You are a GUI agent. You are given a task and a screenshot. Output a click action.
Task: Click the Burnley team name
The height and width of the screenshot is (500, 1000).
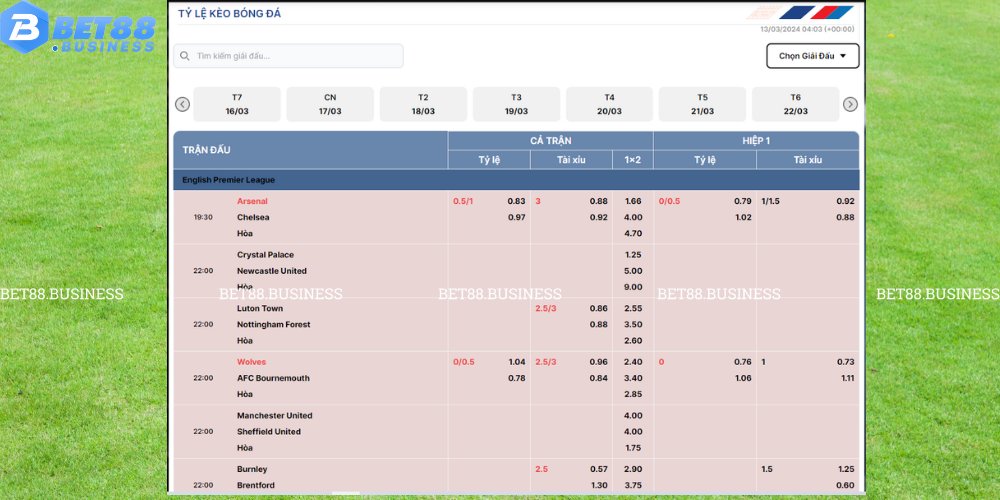(252, 469)
